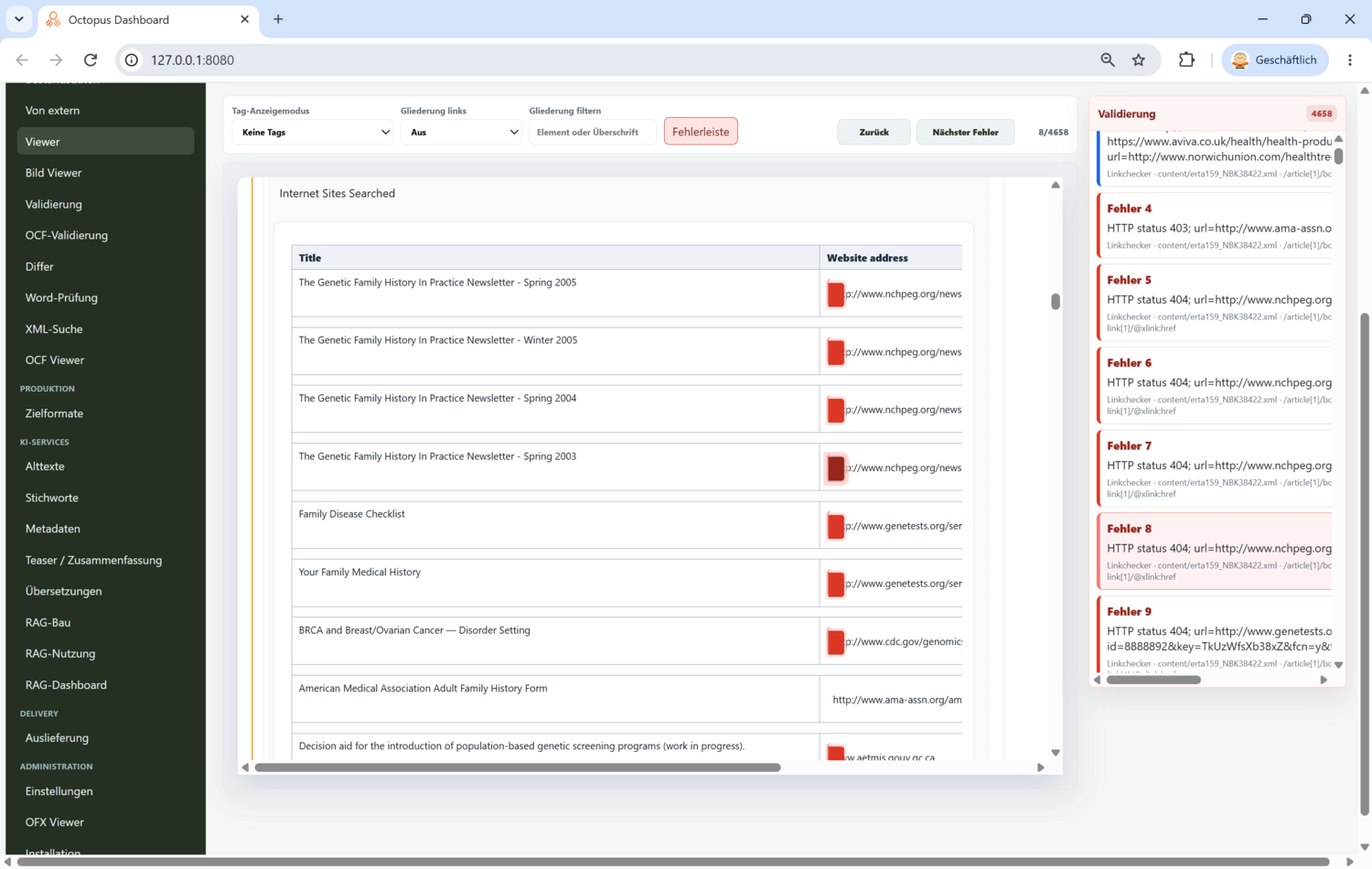The image size is (1372, 869).
Task: Open Bild Viewer in the sidebar
Action: pyautogui.click(x=105, y=173)
